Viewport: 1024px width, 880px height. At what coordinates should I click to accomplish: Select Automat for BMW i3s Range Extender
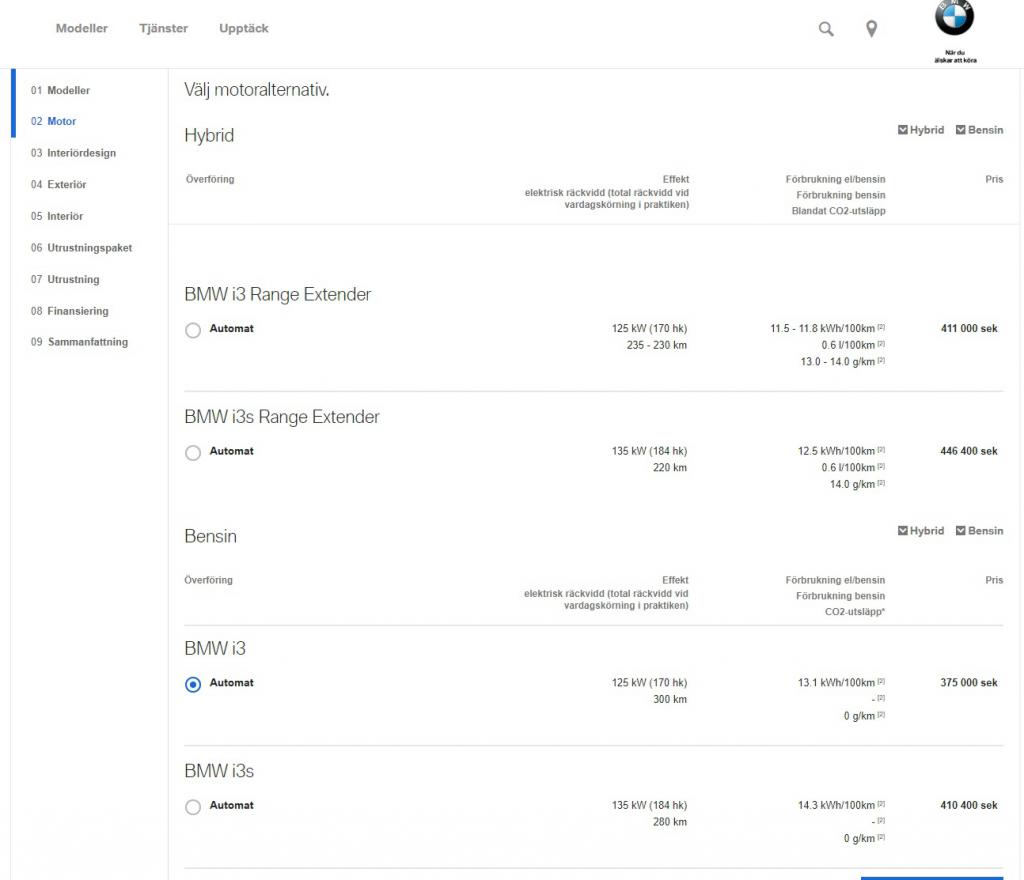(x=193, y=453)
